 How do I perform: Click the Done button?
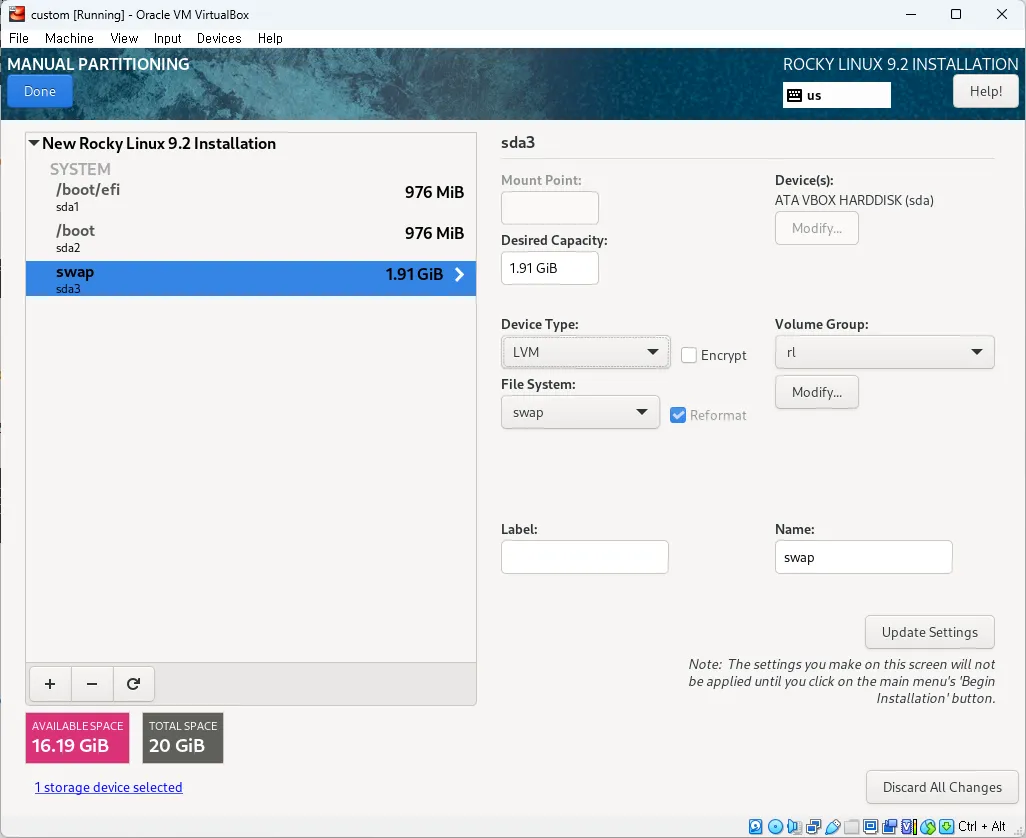coord(40,91)
